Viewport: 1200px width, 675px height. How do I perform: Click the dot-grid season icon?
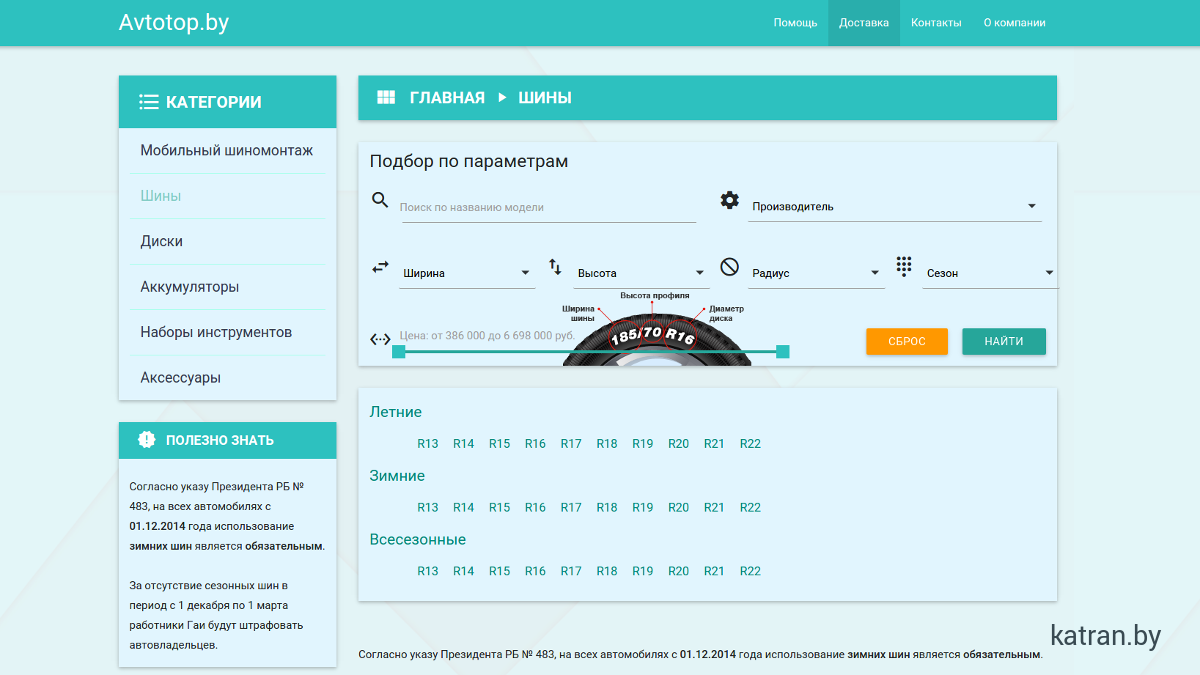(x=904, y=266)
